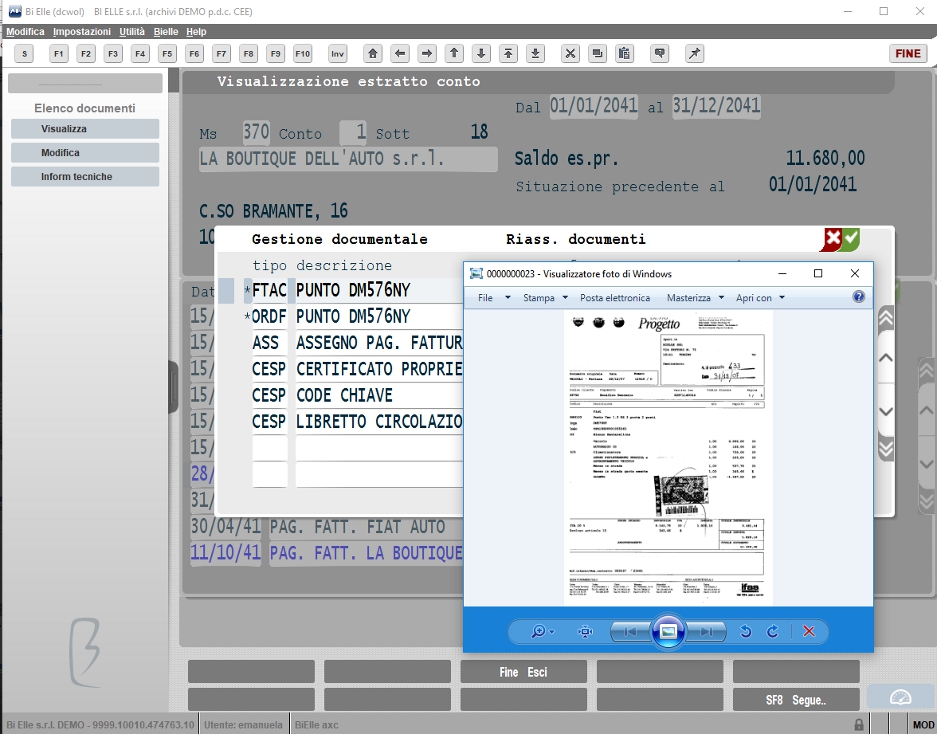This screenshot has width=937, height=734.
Task: Click the Dal date field 01/01/2041
Action: click(593, 106)
